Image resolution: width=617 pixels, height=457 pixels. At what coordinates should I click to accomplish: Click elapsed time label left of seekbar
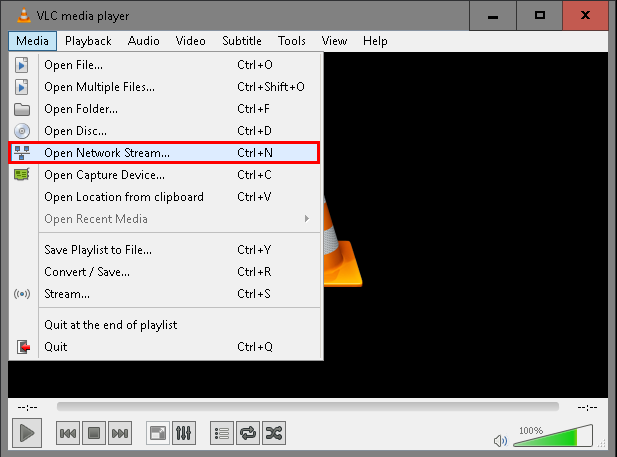pos(28,407)
